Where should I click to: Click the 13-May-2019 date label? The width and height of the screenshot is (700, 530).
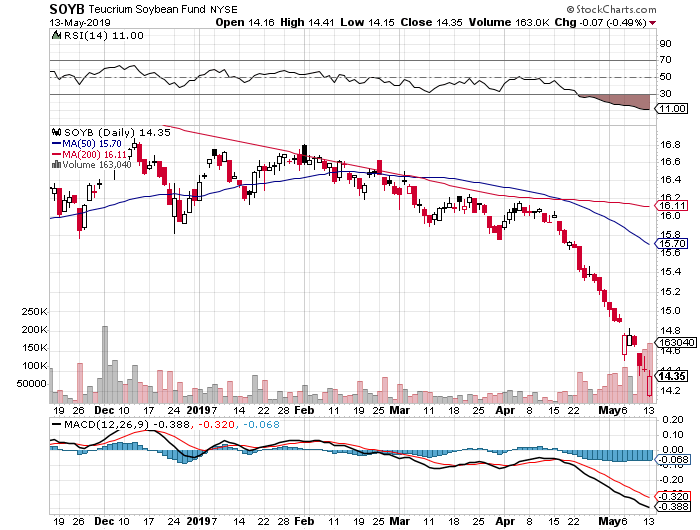(80, 23)
